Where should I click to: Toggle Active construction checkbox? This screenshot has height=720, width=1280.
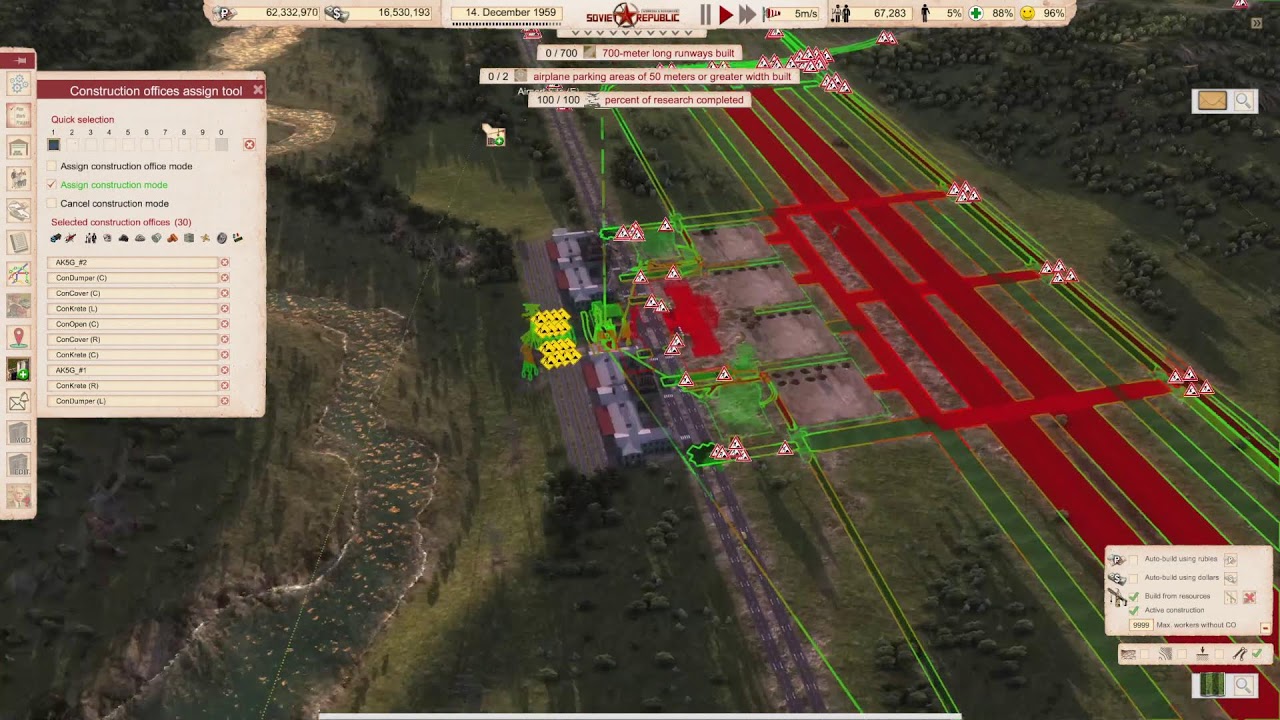pyautogui.click(x=1134, y=610)
